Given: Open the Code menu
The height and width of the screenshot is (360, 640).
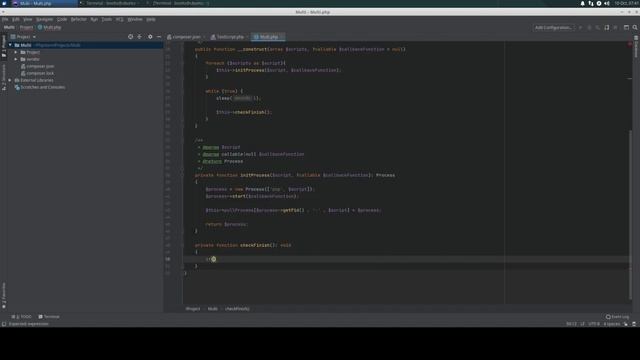Looking at the screenshot, I should (x=62, y=19).
